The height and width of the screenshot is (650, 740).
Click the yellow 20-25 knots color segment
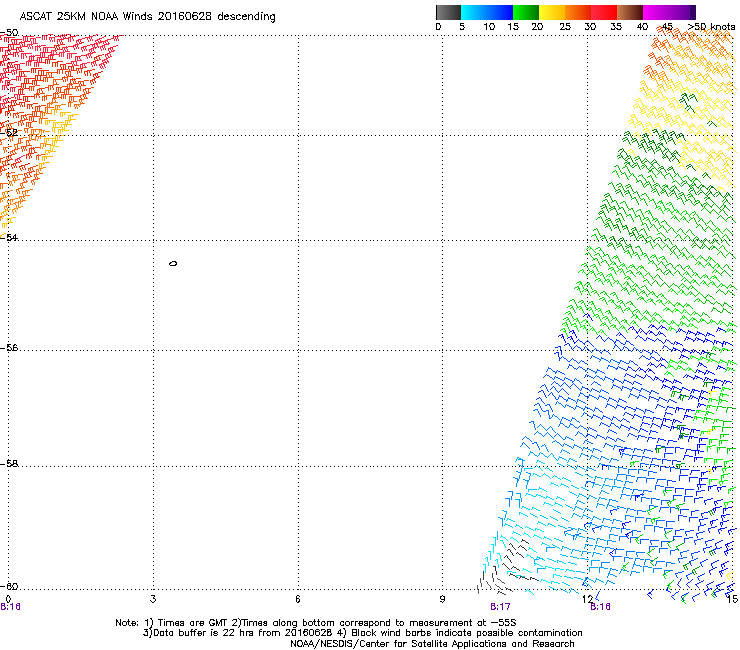(552, 12)
